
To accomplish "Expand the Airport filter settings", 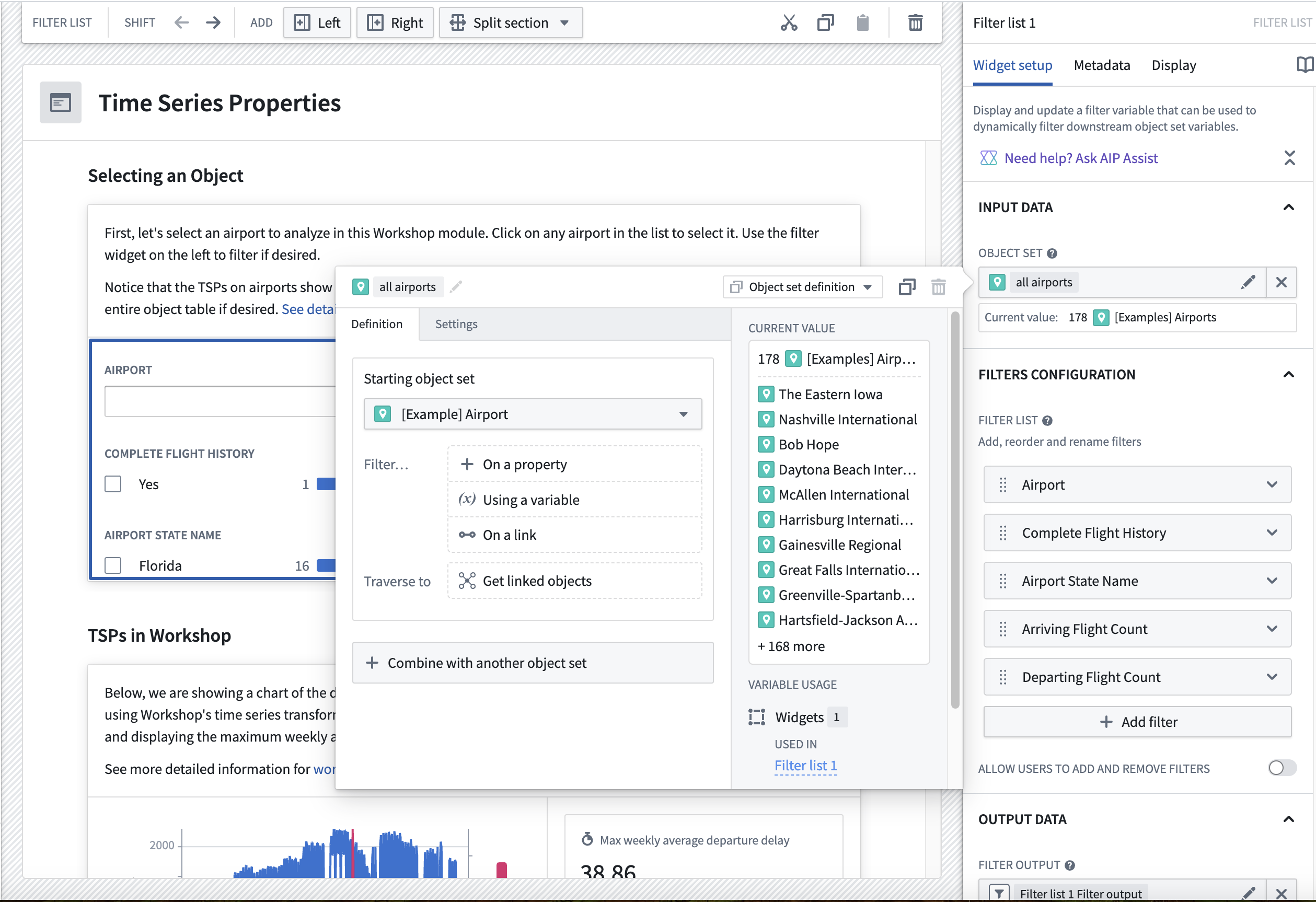I will 1272,484.
